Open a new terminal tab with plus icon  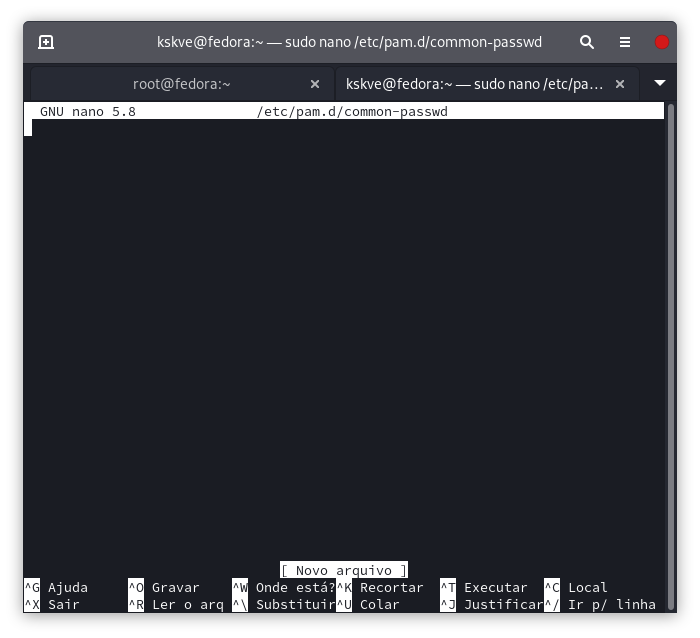(x=46, y=42)
